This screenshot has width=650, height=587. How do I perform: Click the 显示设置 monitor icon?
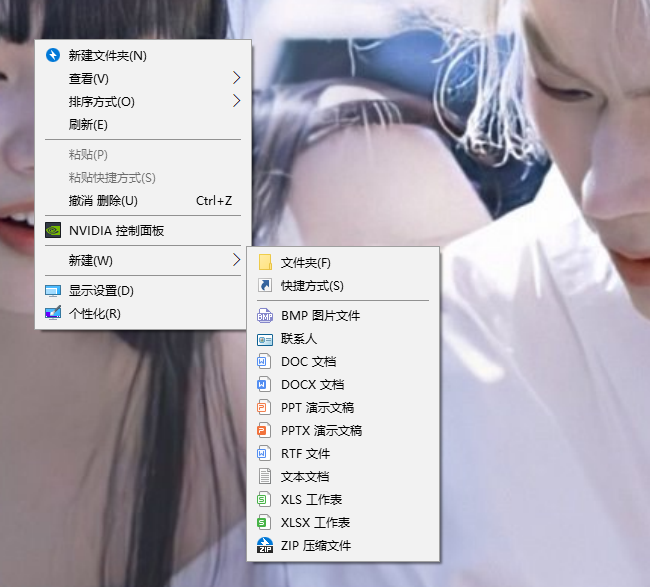[53, 291]
